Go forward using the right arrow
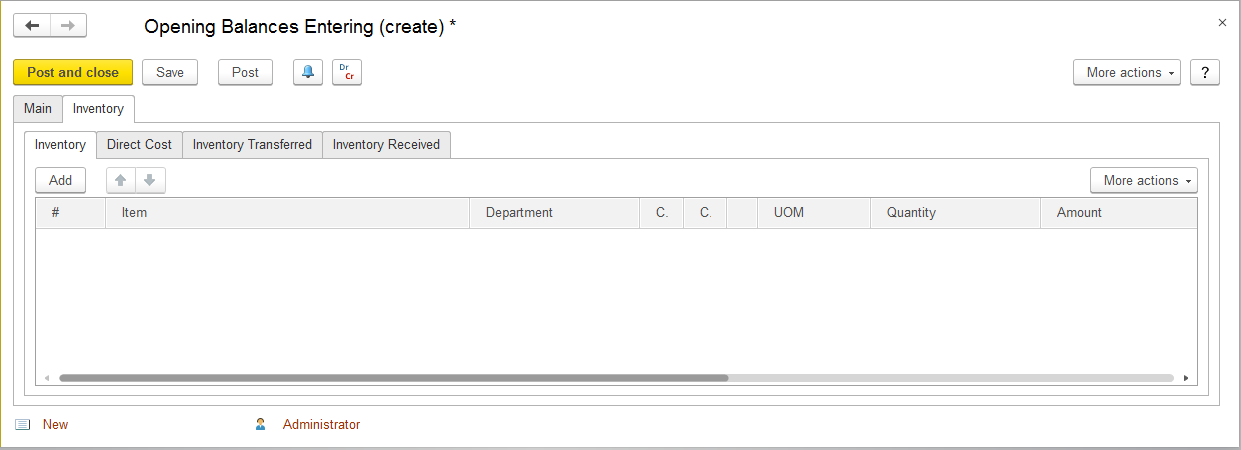 click(x=68, y=26)
